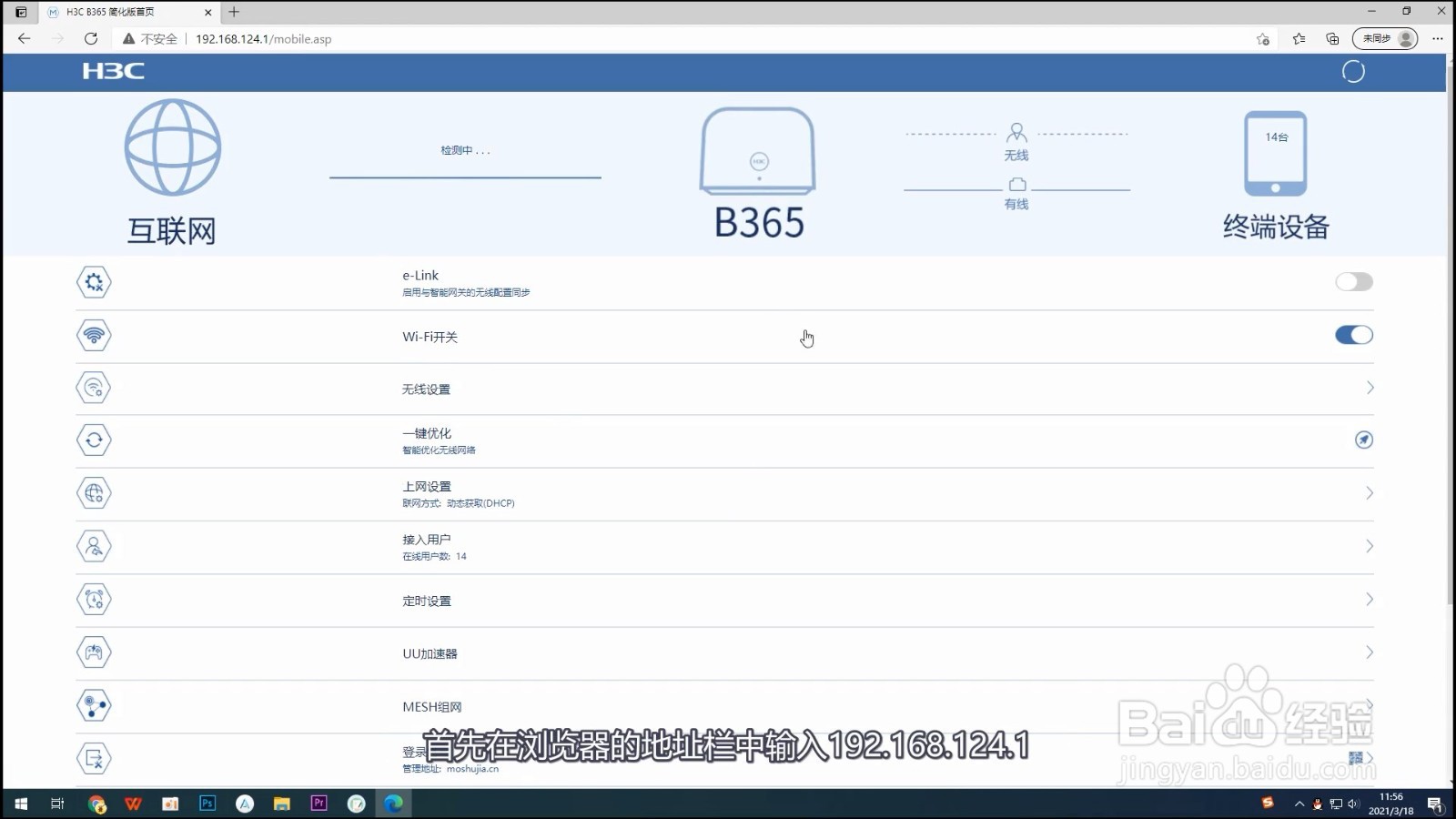Click the MESH组网 label
Viewport: 1456px width, 819px height.
point(432,706)
